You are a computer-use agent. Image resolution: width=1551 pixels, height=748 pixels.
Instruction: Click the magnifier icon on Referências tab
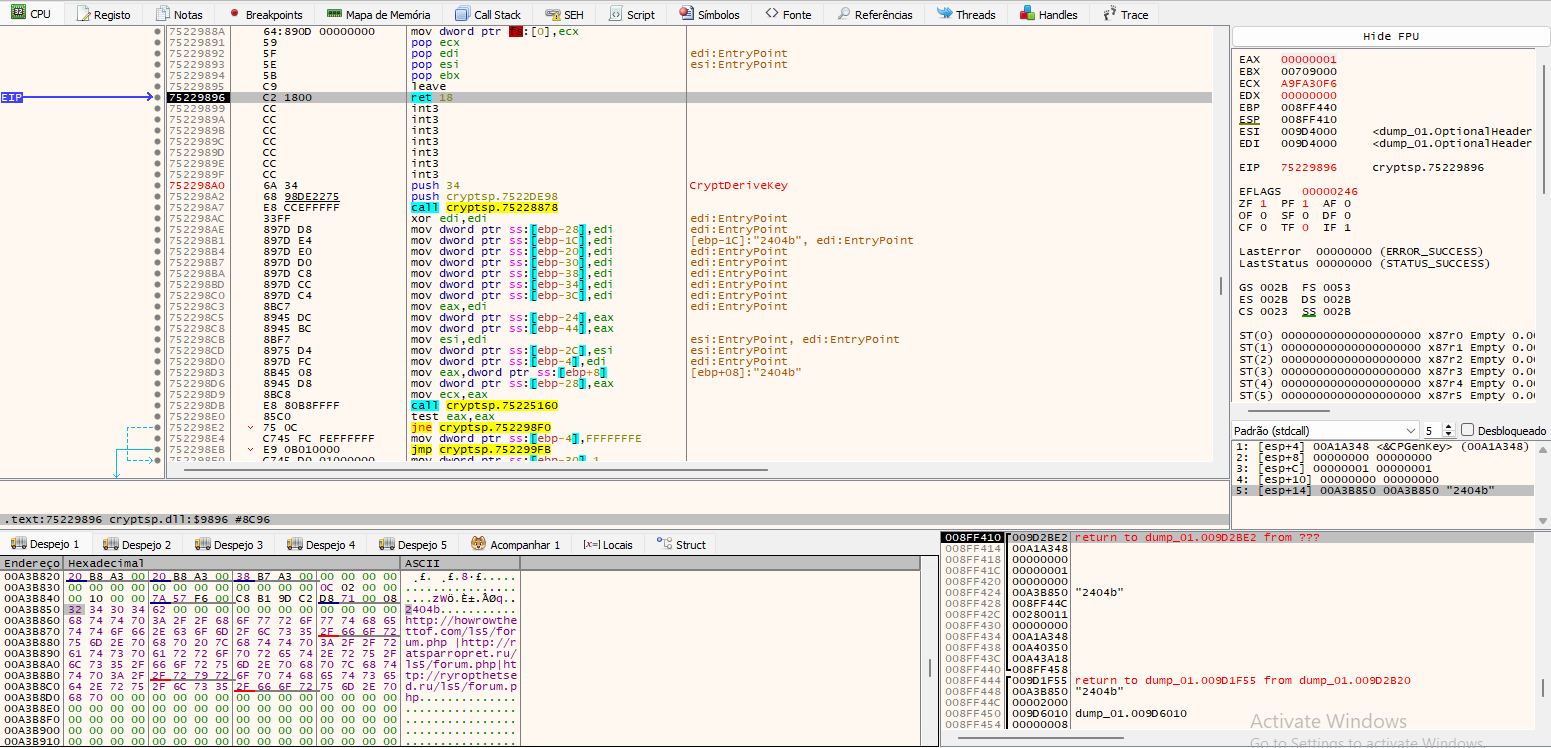[x=844, y=14]
